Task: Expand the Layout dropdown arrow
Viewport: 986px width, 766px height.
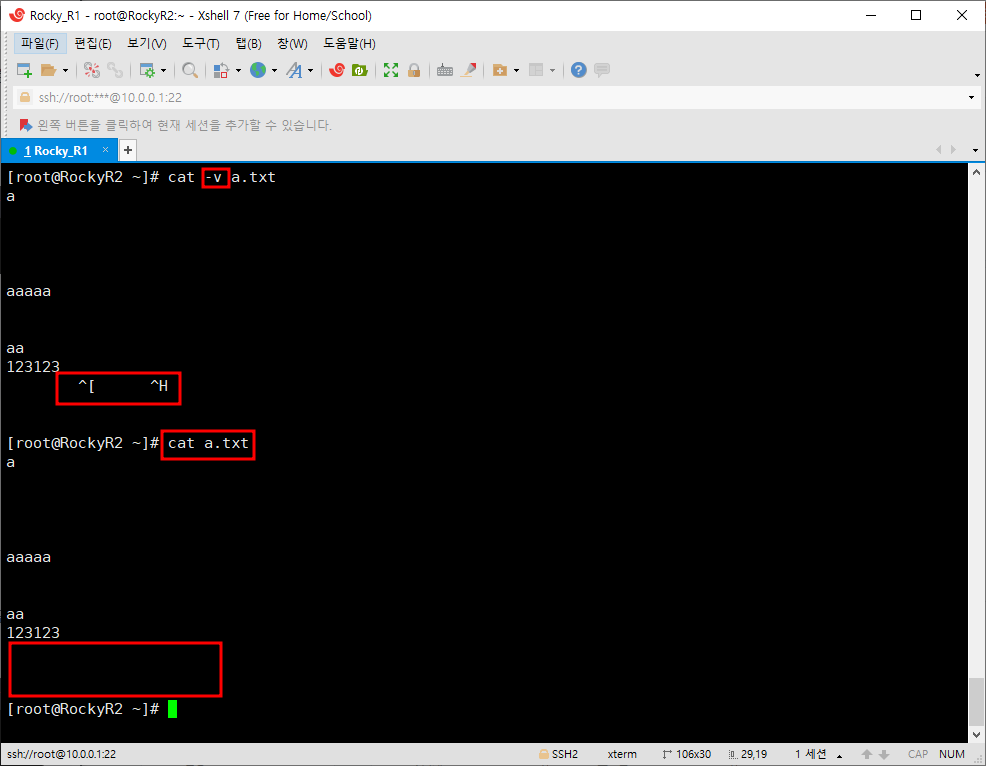Action: click(553, 70)
